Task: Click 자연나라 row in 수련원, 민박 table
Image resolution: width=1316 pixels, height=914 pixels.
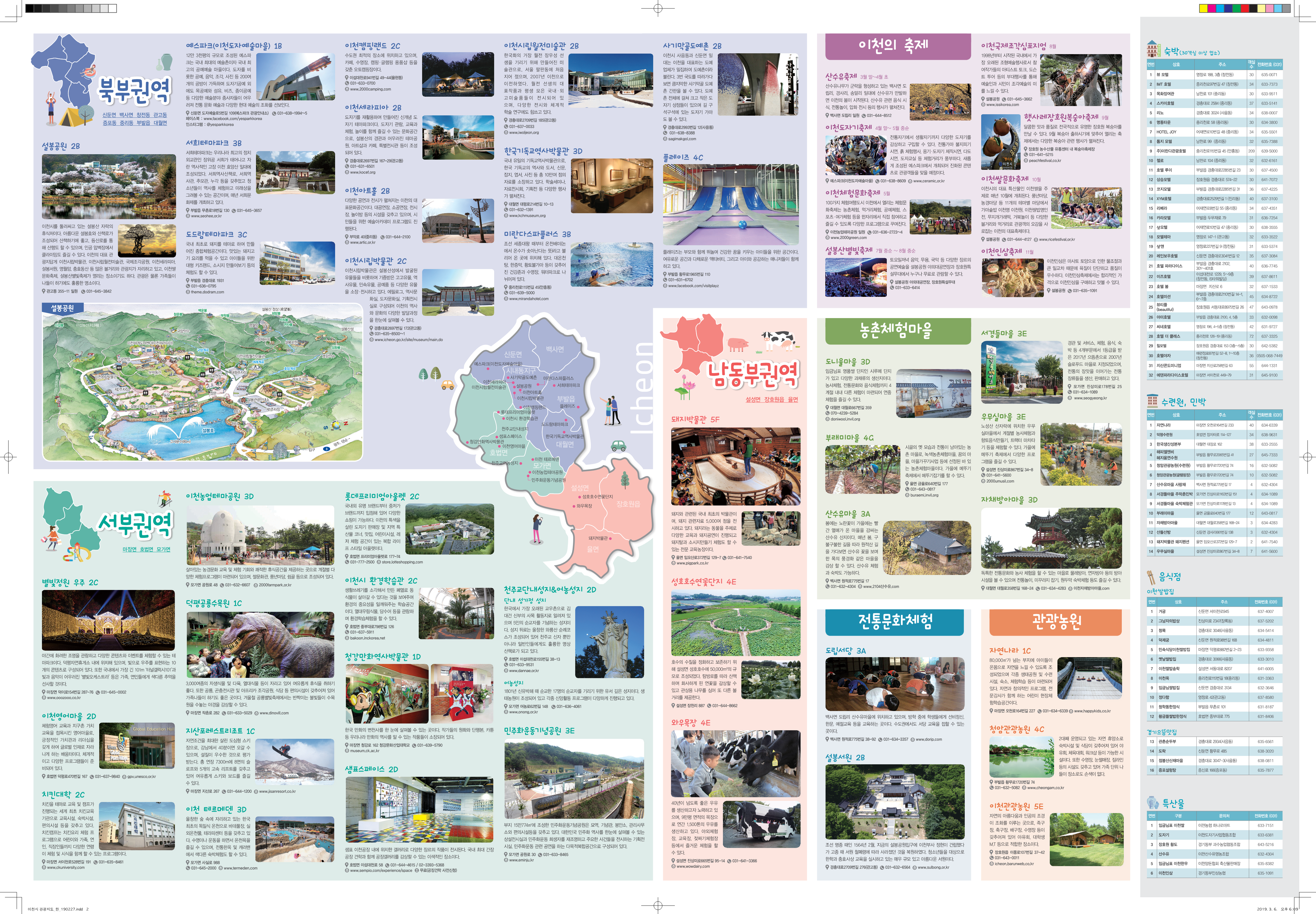Action: [1214, 425]
